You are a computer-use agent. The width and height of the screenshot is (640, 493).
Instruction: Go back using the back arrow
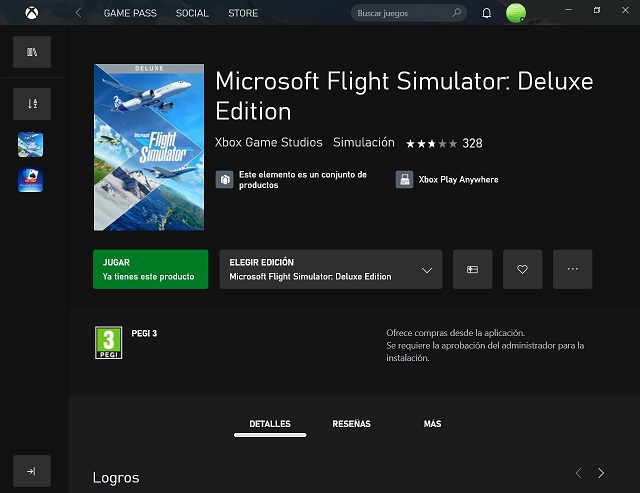click(x=78, y=13)
